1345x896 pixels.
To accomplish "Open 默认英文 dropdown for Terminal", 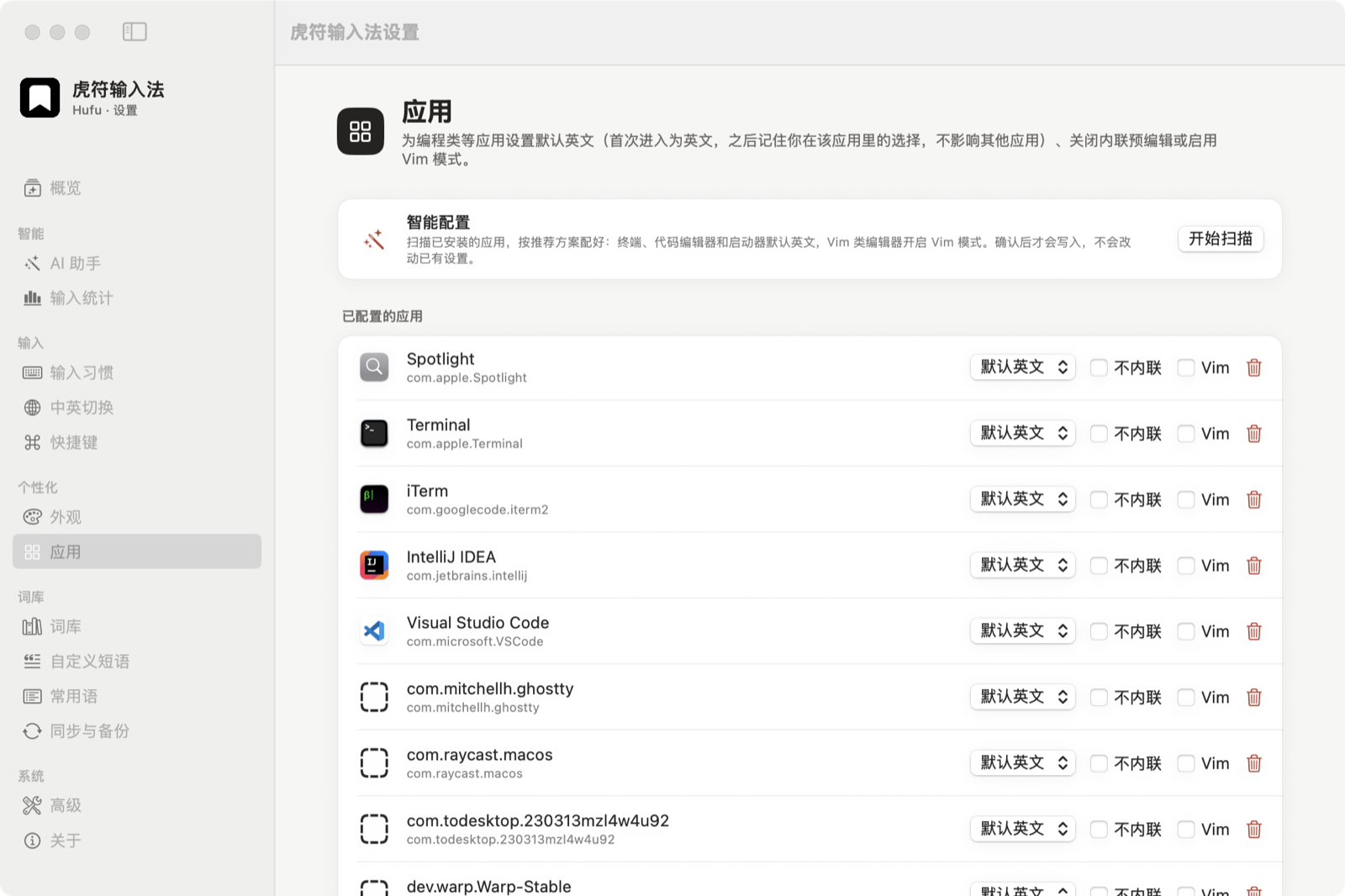I will [1023, 433].
